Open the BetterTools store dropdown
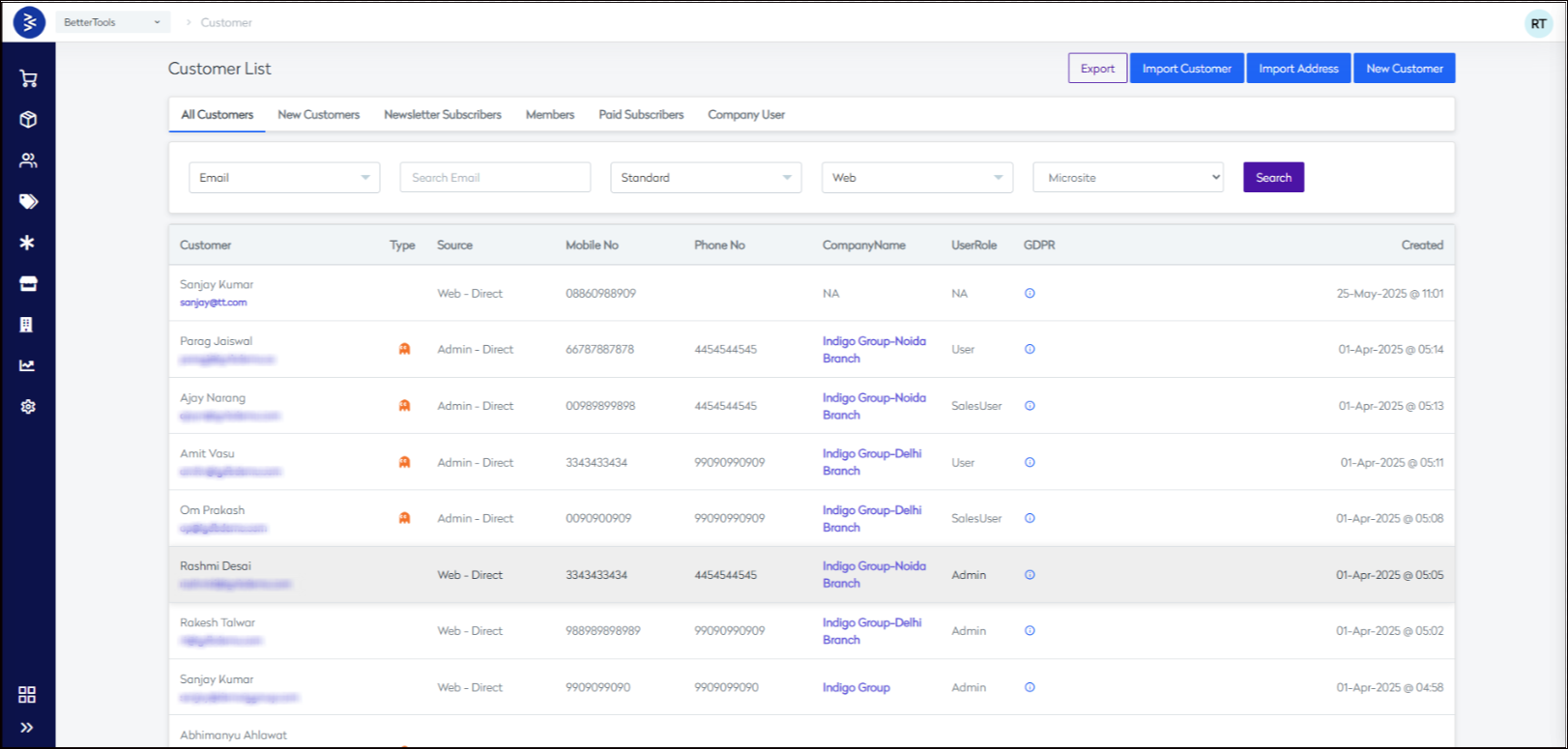Screen dimensions: 1568x749 pyautogui.click(x=112, y=22)
